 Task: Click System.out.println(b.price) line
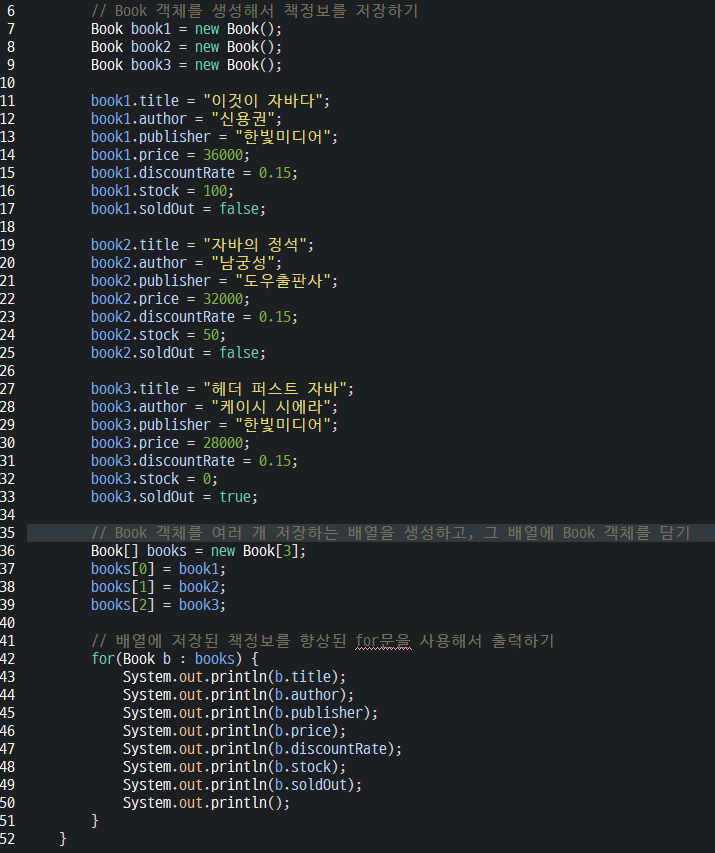pos(235,730)
